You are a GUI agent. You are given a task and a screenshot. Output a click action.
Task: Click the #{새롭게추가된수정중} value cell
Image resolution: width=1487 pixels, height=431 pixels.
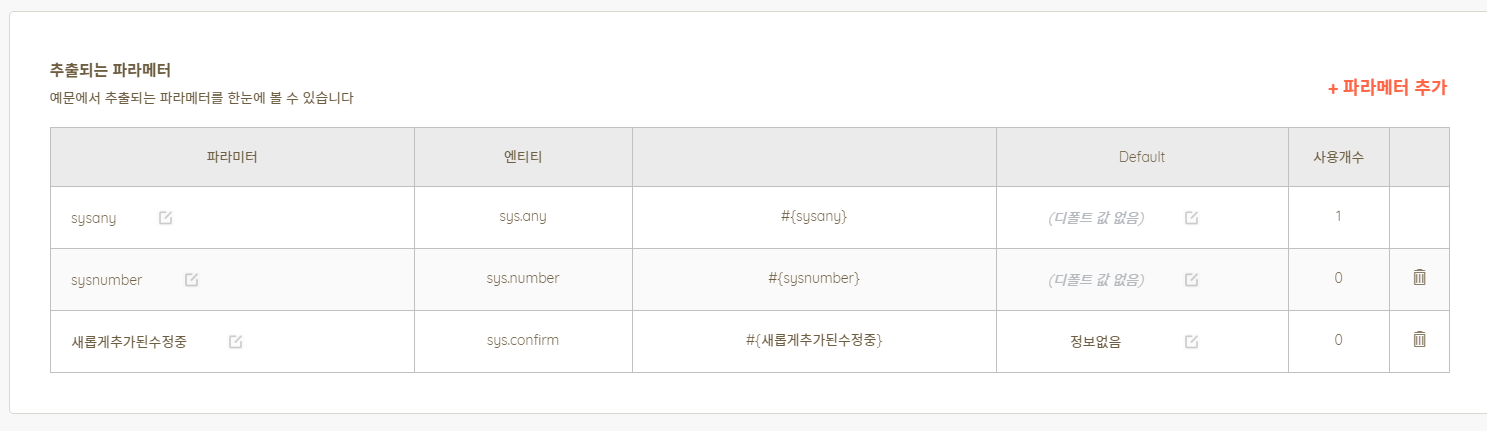[814, 341]
